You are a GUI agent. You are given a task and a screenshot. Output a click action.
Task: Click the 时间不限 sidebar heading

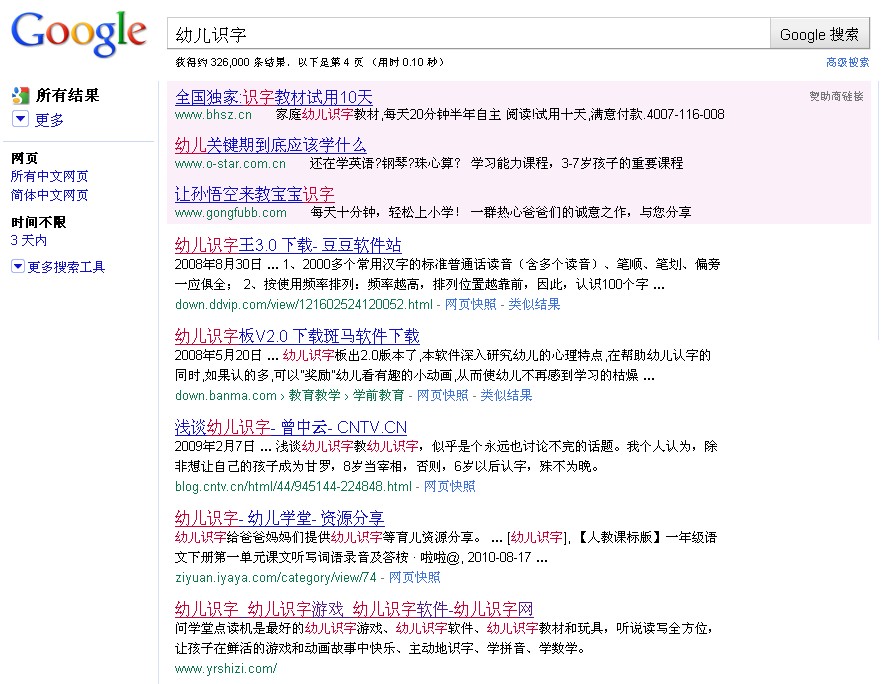point(38,222)
